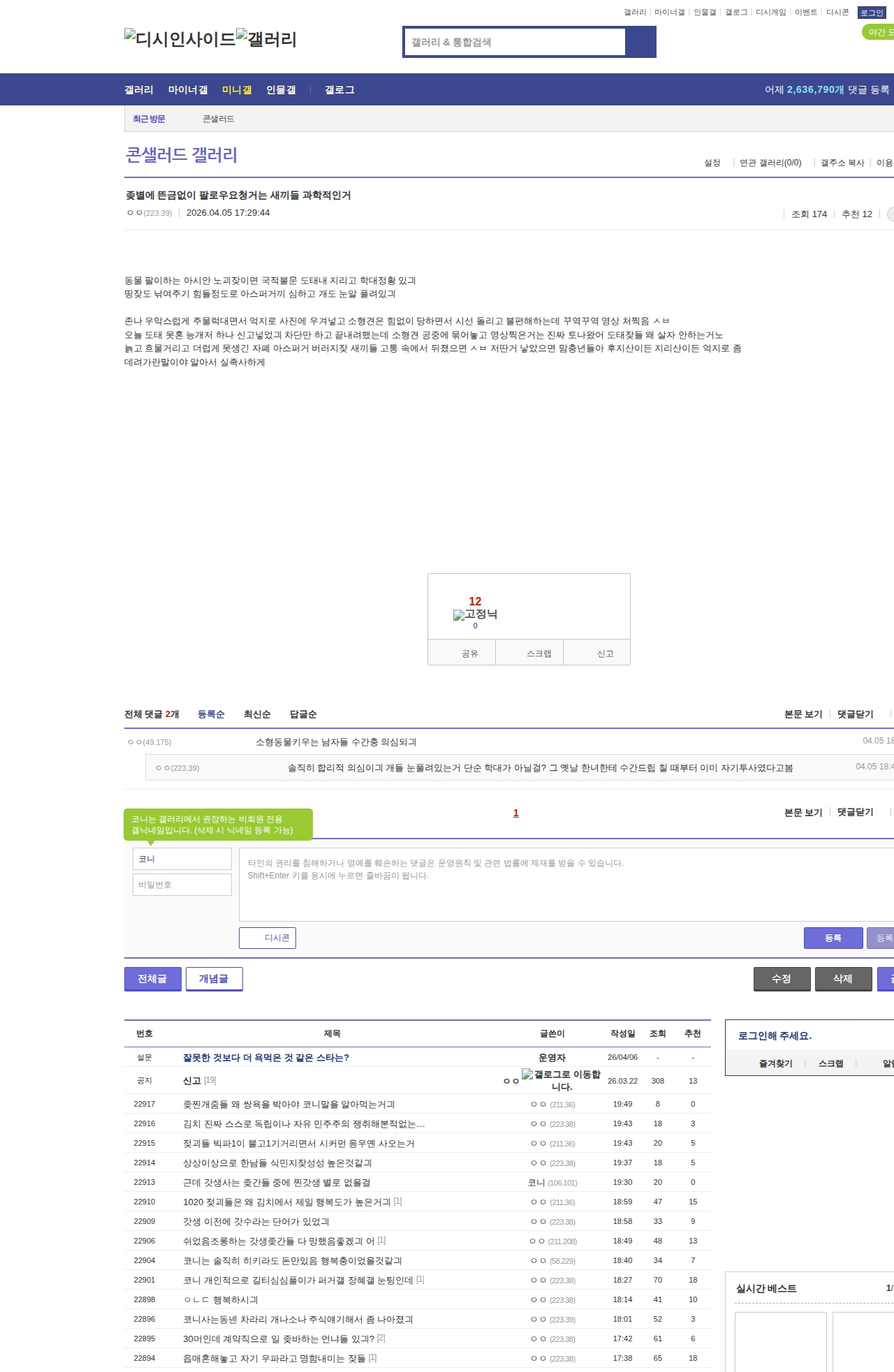This screenshot has width=894, height=1372.
Task: Go to comment page 1
Action: [x=516, y=813]
